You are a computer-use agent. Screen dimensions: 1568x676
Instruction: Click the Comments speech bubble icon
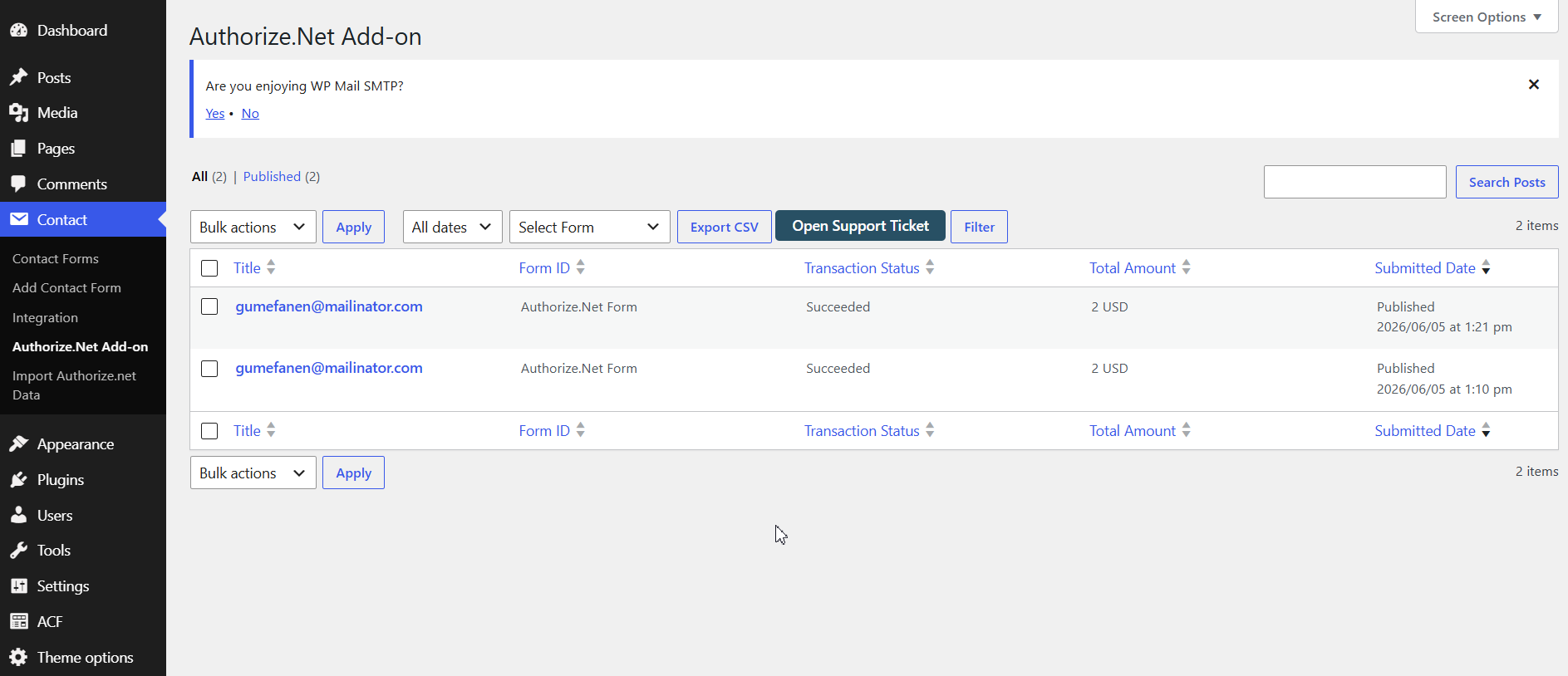18,184
